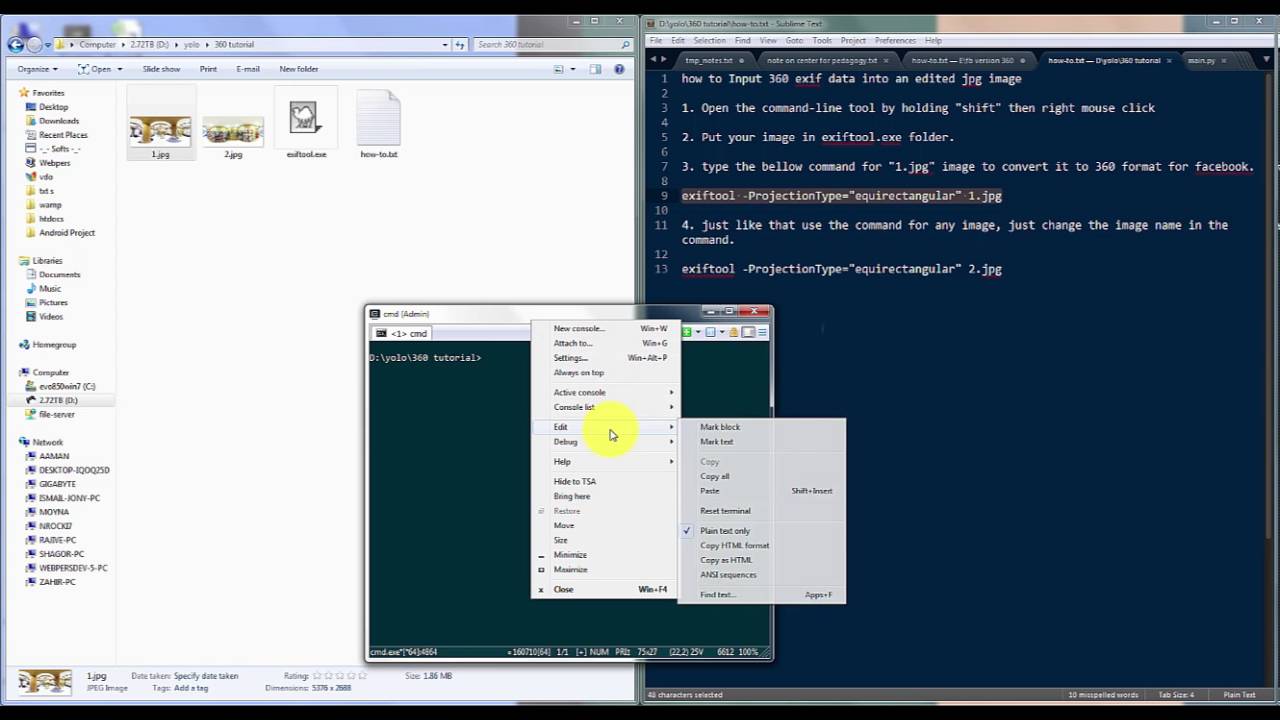Toggle the Plain text only option
Viewport: 1280px width, 720px height.
point(724,531)
